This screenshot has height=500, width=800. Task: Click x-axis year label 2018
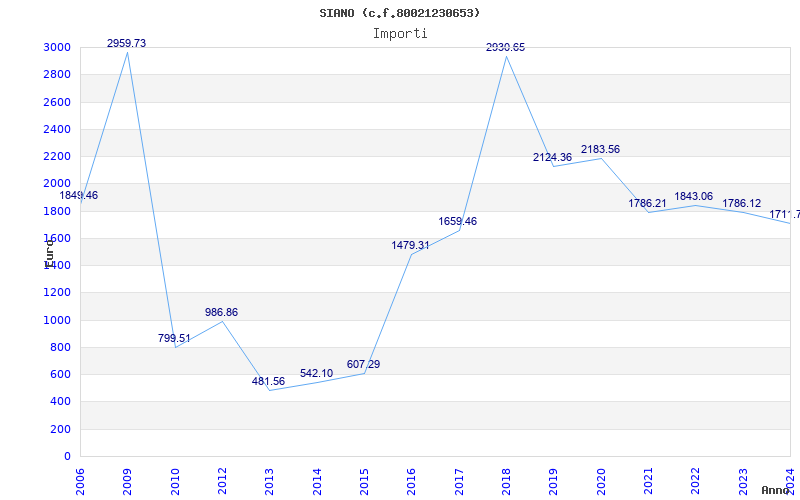click(x=506, y=482)
